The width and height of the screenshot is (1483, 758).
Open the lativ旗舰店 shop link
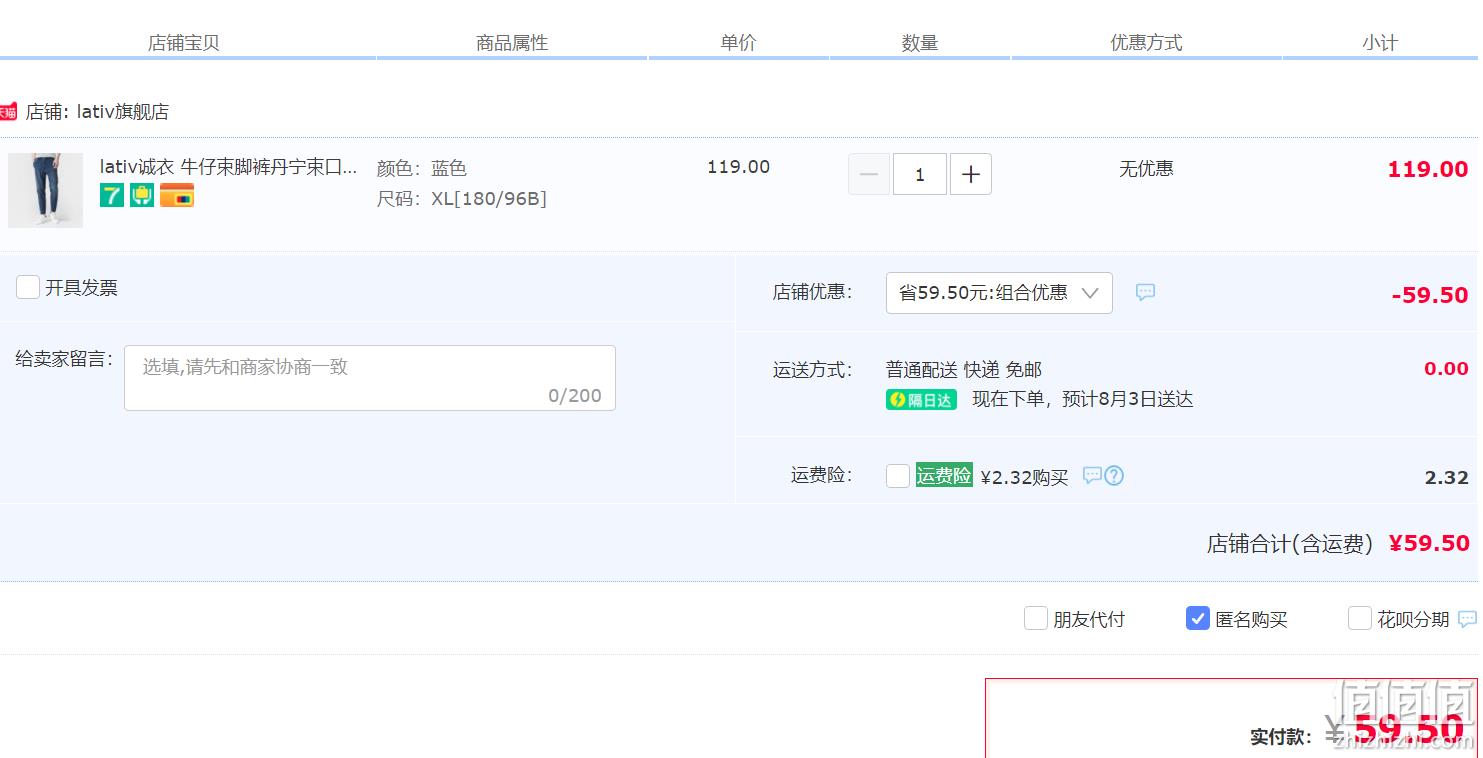coord(122,112)
